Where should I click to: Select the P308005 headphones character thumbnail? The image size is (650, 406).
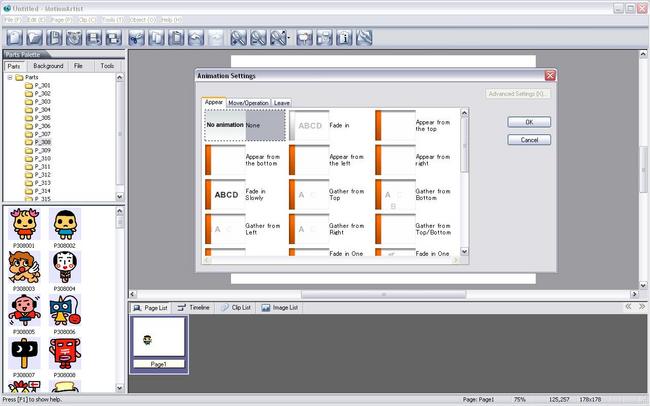click(24, 311)
